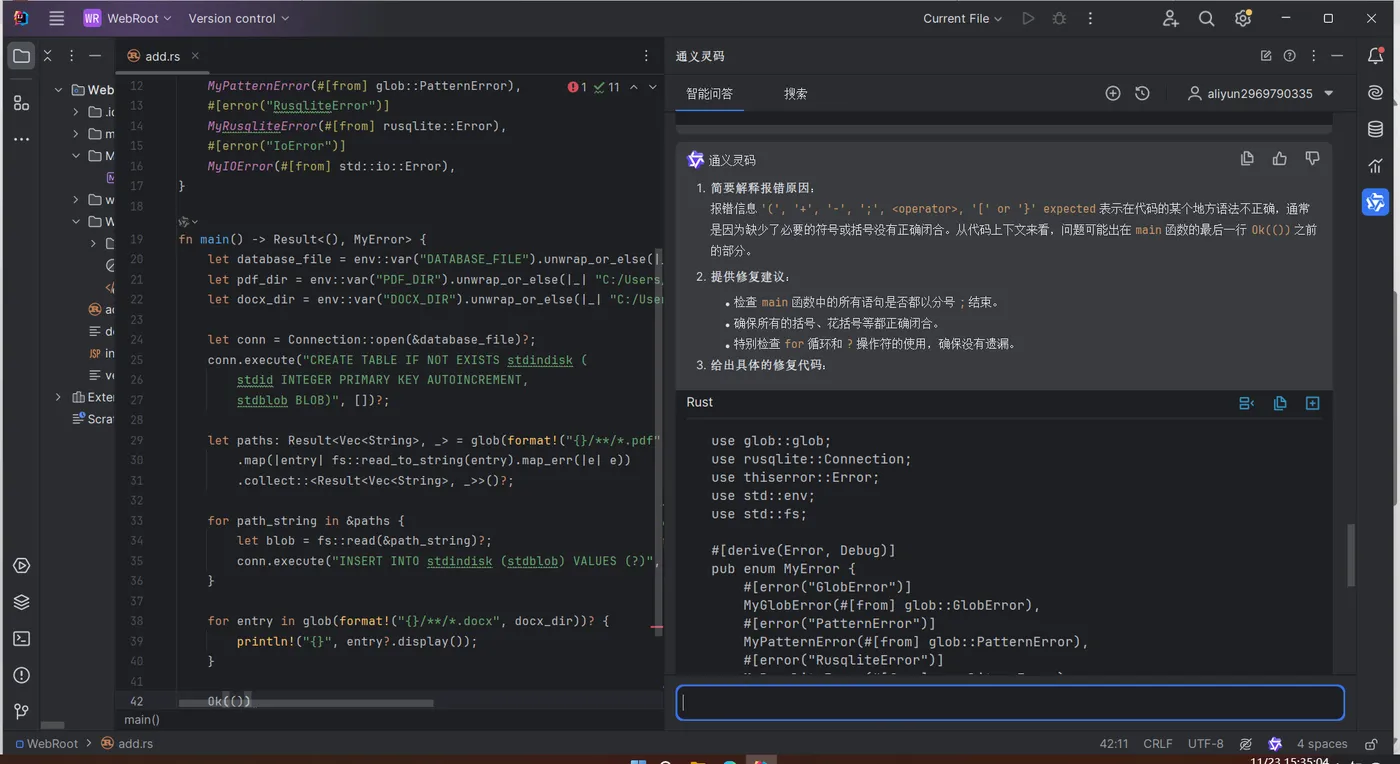Click the chat message input field
Screen dimensions: 1400x764
pyautogui.click(x=1010, y=703)
